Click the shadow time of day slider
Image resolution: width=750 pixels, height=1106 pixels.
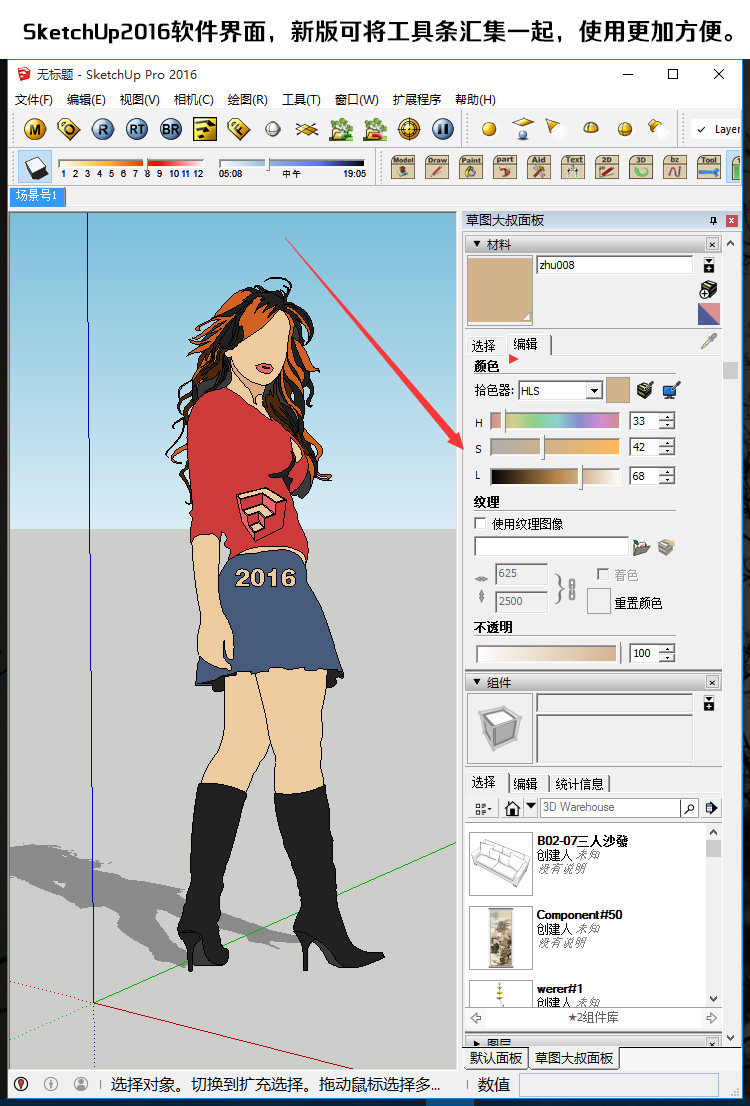pyautogui.click(x=292, y=164)
